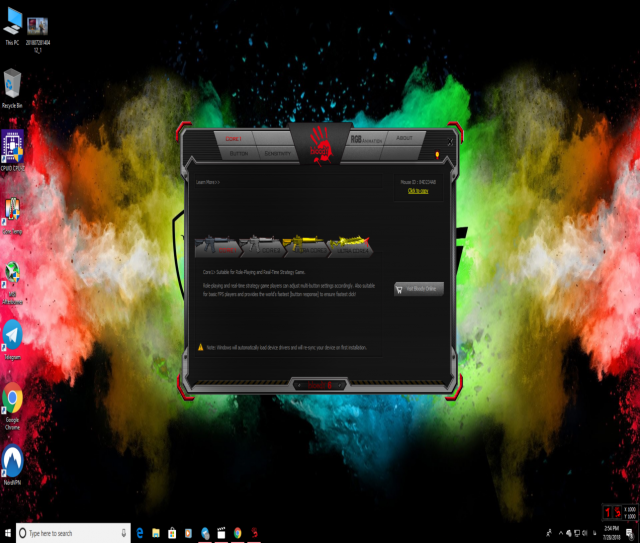Open the Learn More link

click(x=208, y=182)
